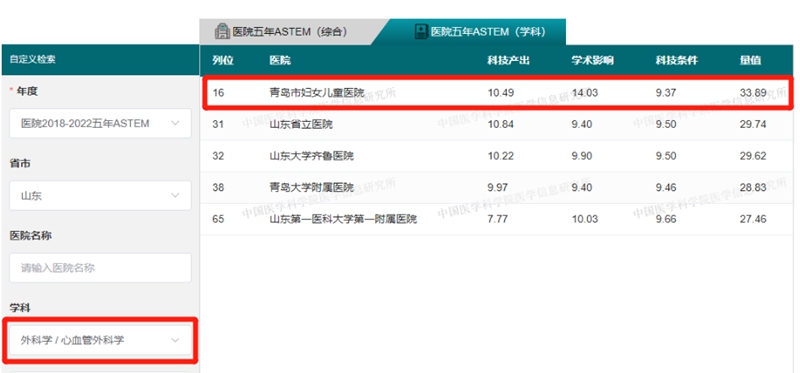This screenshot has height=373, width=800.
Task: Click 科技条件 column header
Action: 677,61
